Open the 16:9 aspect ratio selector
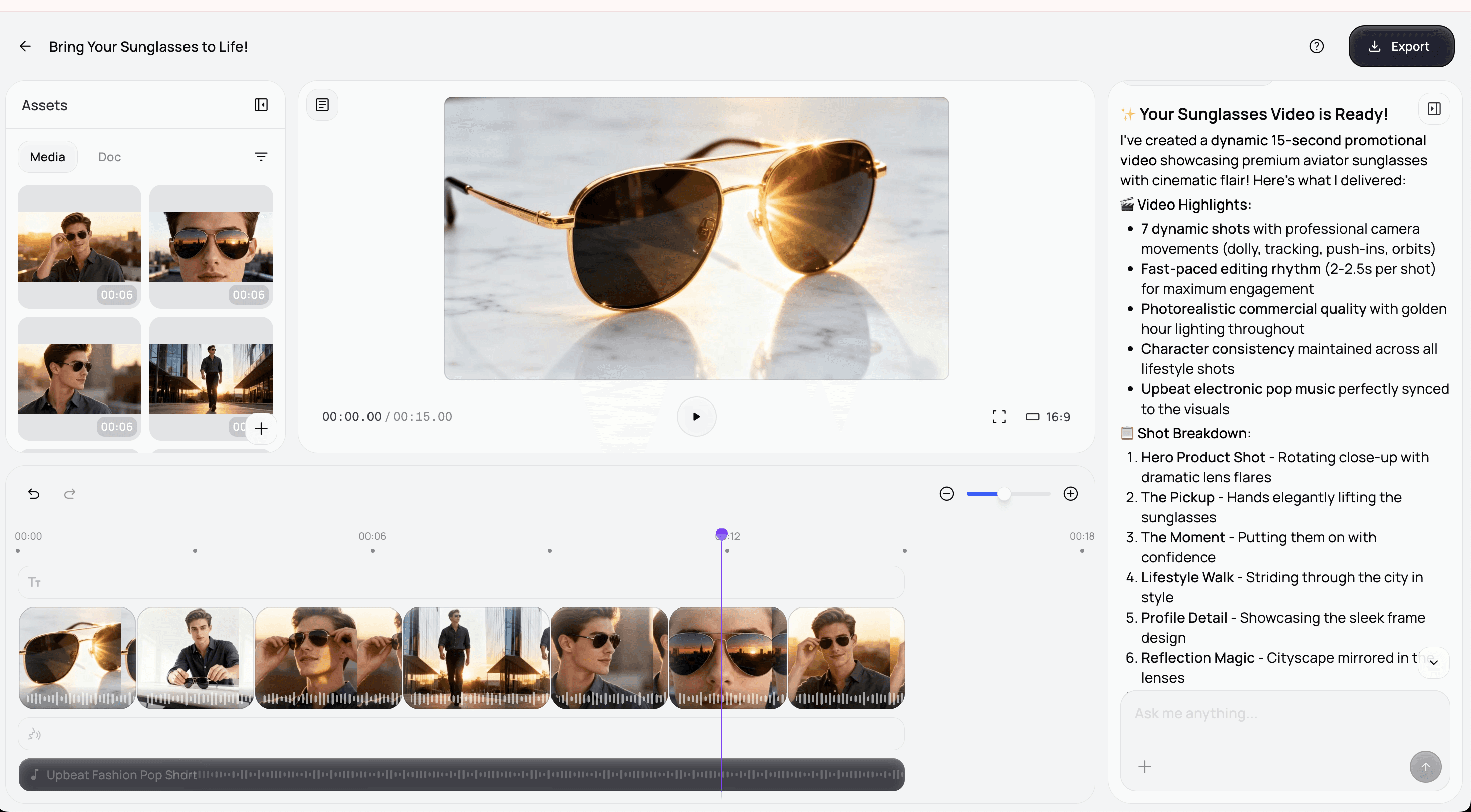This screenshot has width=1471, height=812. point(1048,417)
